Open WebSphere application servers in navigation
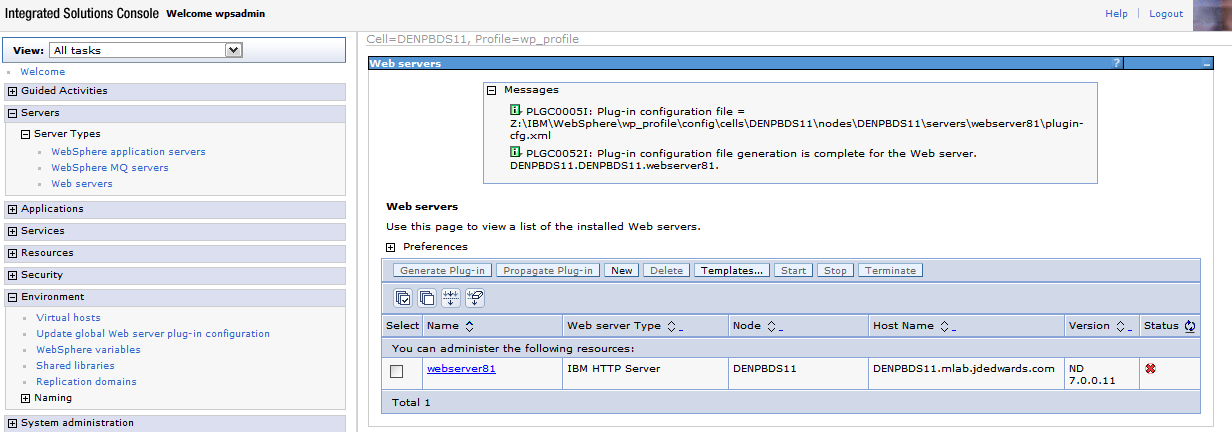 128,152
